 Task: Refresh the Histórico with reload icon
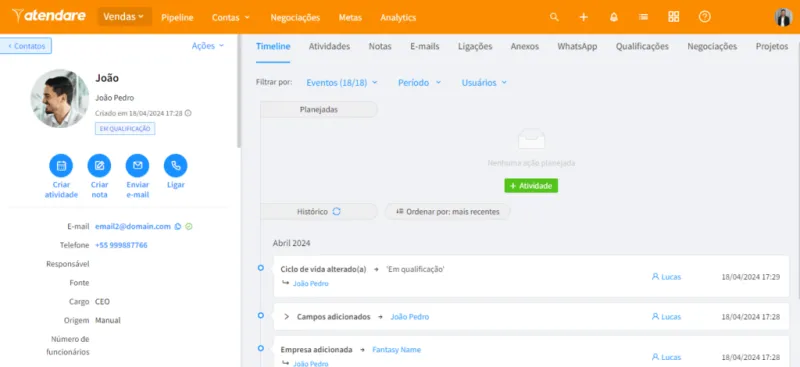(336, 211)
